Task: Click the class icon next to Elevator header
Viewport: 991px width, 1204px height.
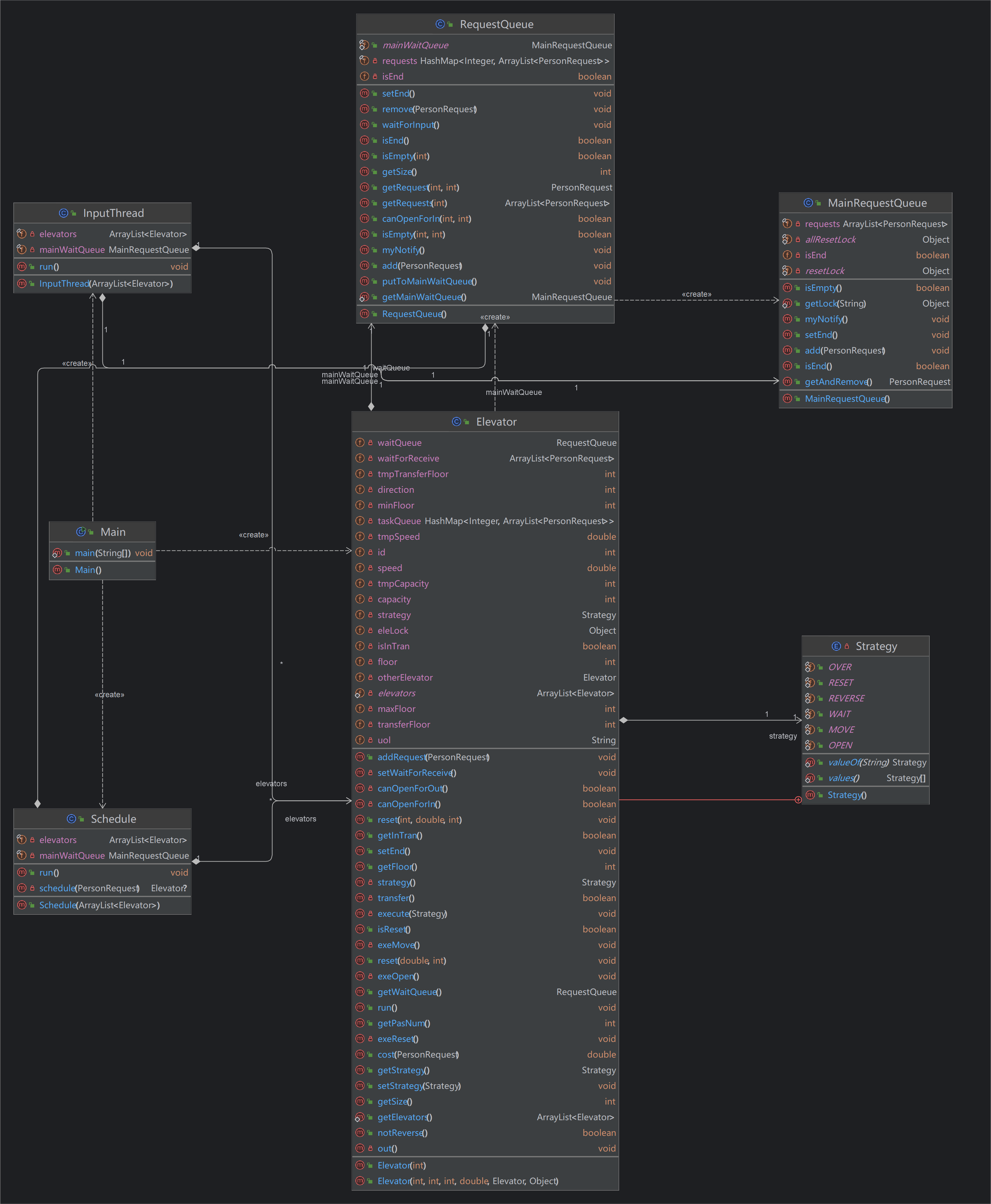Action: (456, 422)
